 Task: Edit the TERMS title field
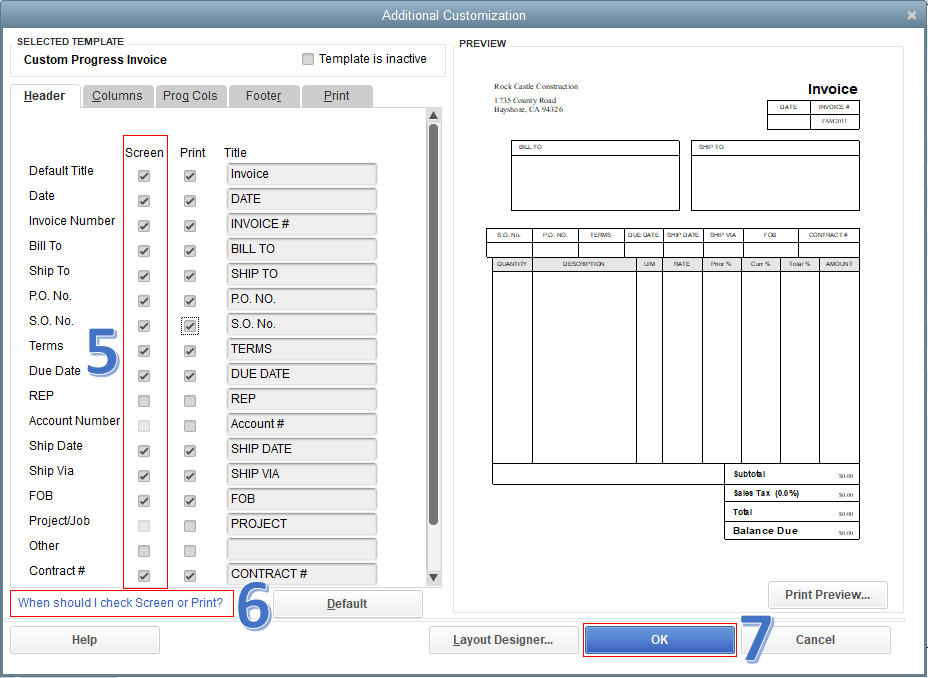(300, 350)
